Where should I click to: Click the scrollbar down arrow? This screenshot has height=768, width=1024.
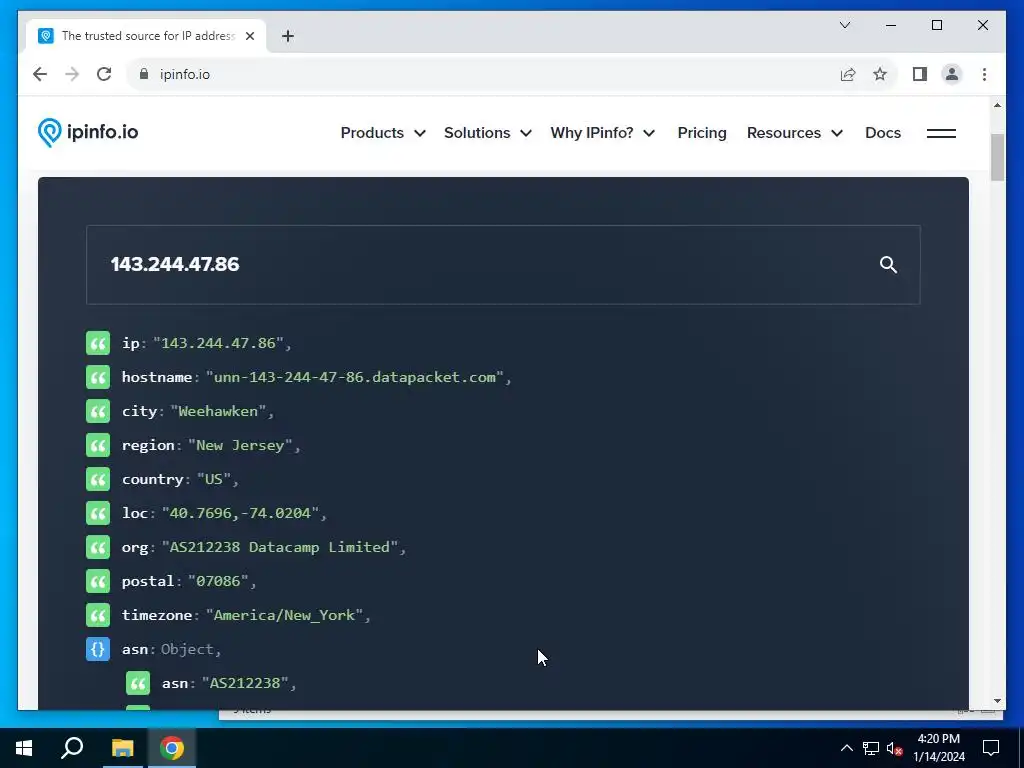click(997, 701)
